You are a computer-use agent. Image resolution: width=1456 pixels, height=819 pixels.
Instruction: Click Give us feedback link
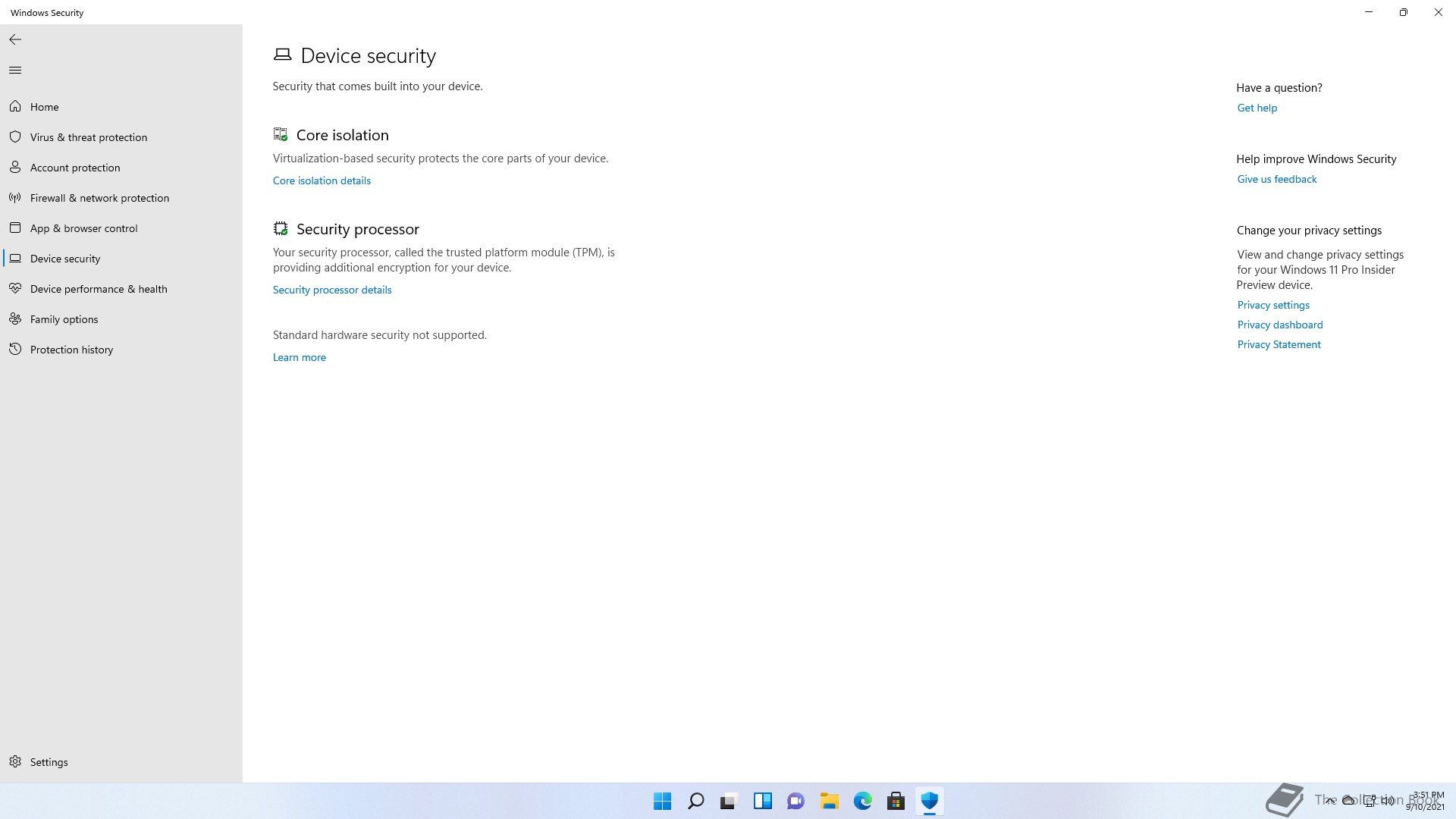point(1277,179)
